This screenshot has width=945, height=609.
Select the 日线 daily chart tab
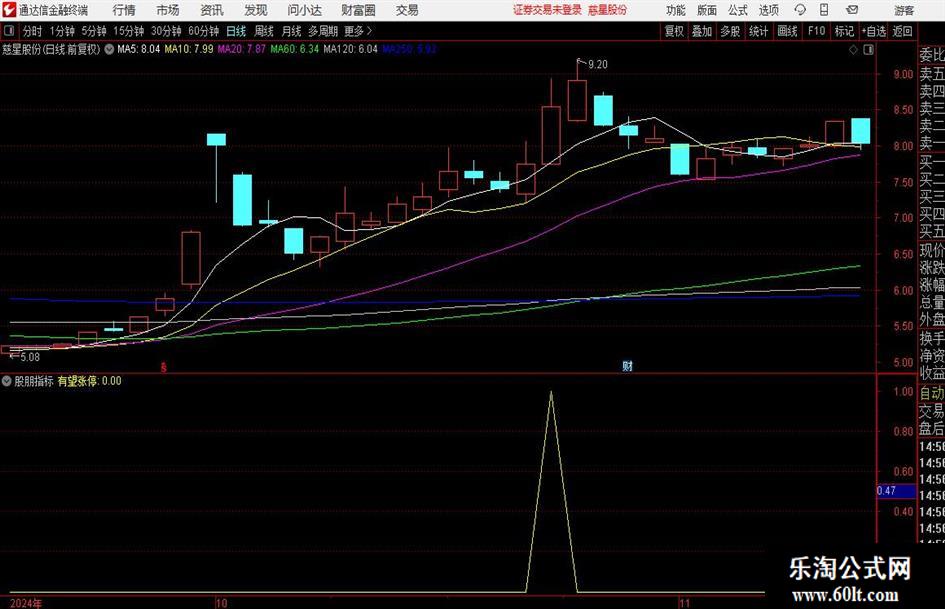pos(236,31)
